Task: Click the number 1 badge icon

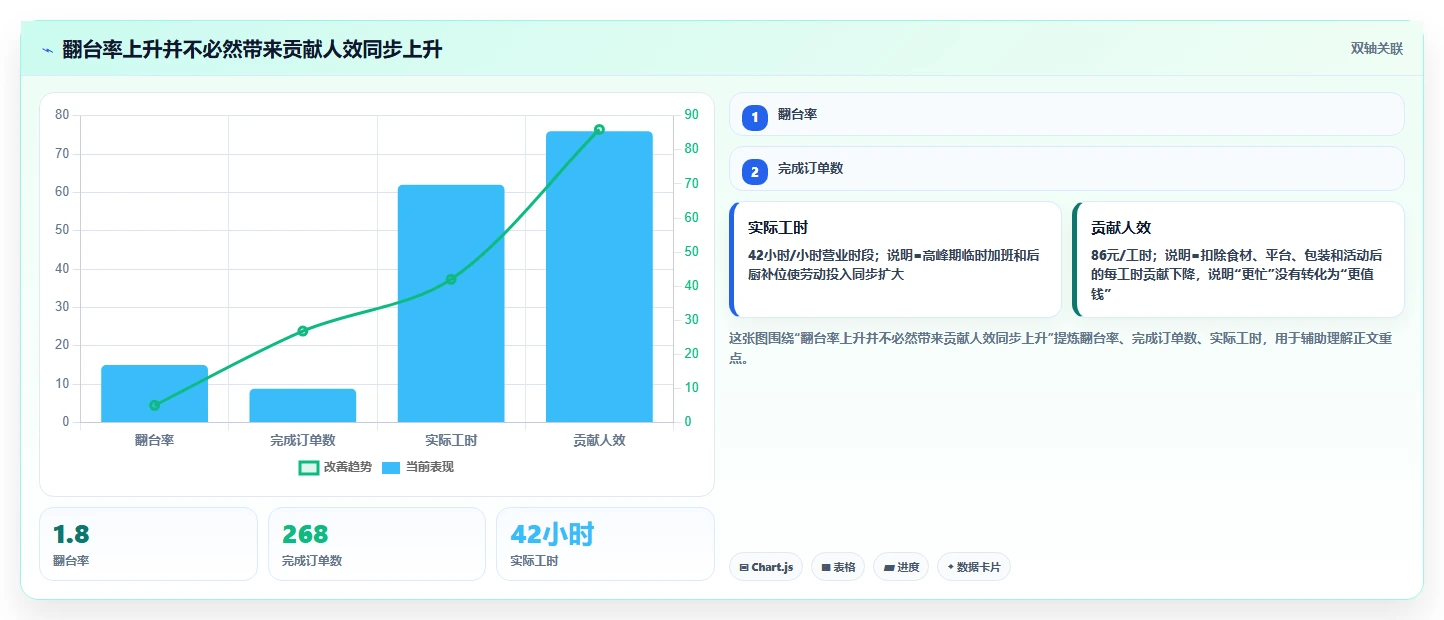Action: pyautogui.click(x=755, y=117)
